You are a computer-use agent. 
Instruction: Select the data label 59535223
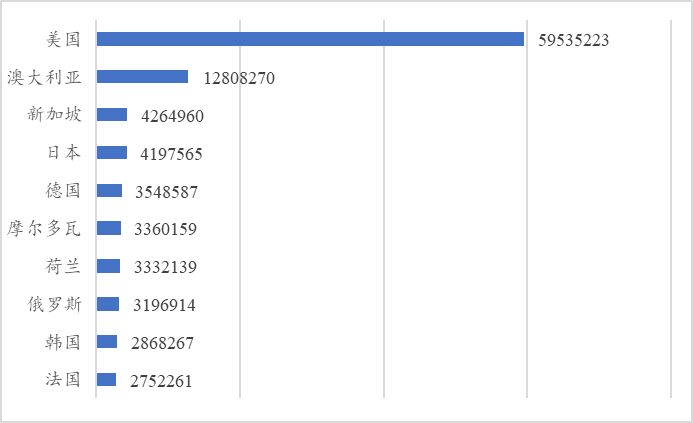573,40
